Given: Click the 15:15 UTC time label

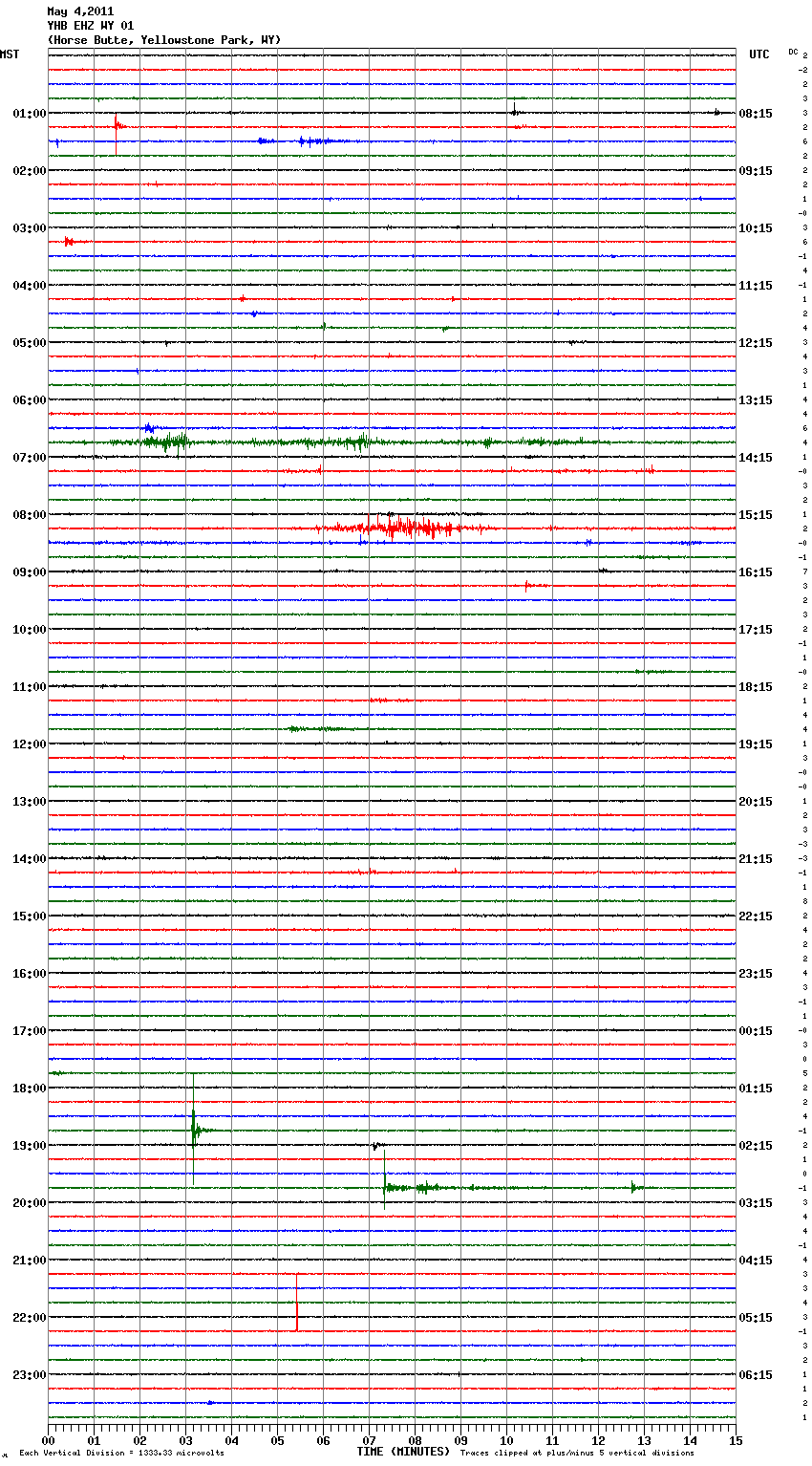Looking at the screenshot, I should pyautogui.click(x=756, y=515).
